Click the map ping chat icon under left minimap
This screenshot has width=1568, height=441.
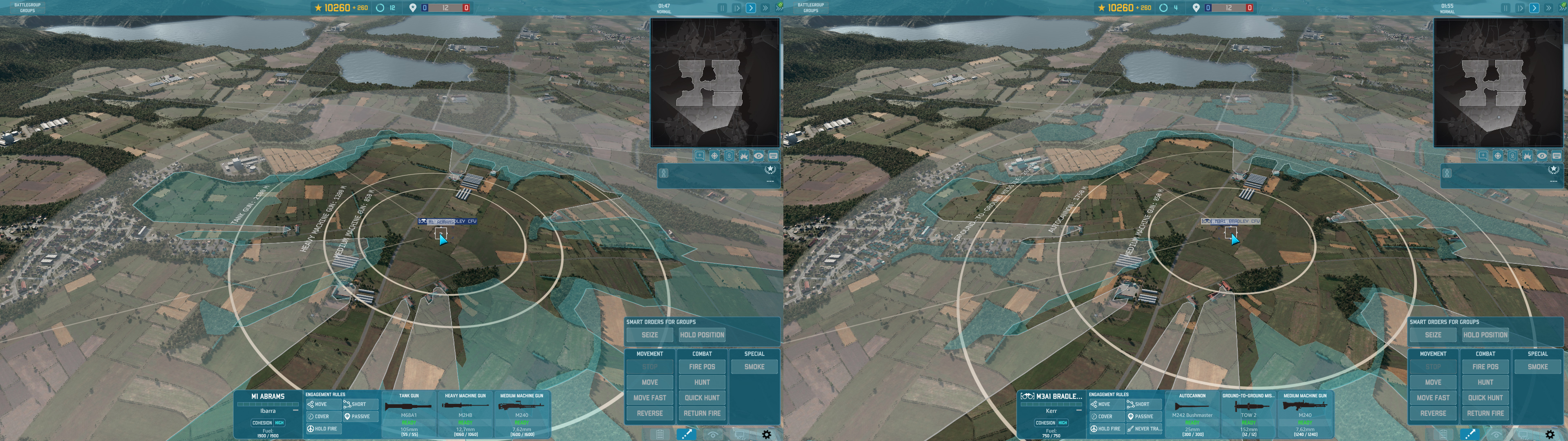[x=700, y=156]
